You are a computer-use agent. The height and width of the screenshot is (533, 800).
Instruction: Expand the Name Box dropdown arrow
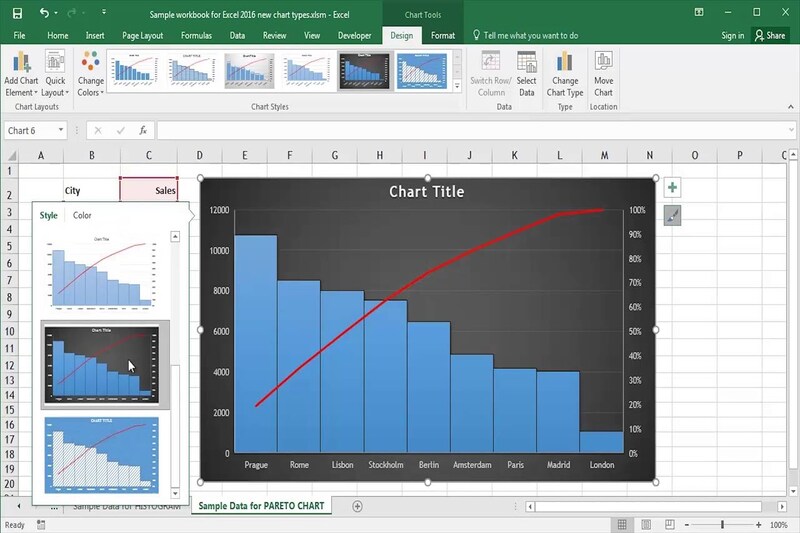click(x=61, y=130)
